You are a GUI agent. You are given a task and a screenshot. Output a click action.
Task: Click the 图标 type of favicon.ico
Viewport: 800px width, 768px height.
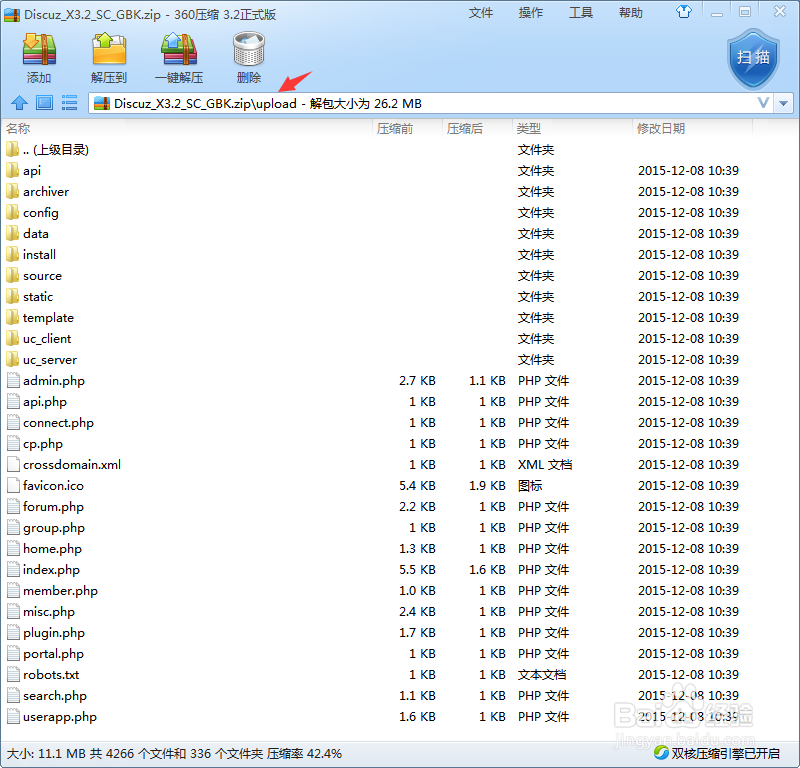530,485
